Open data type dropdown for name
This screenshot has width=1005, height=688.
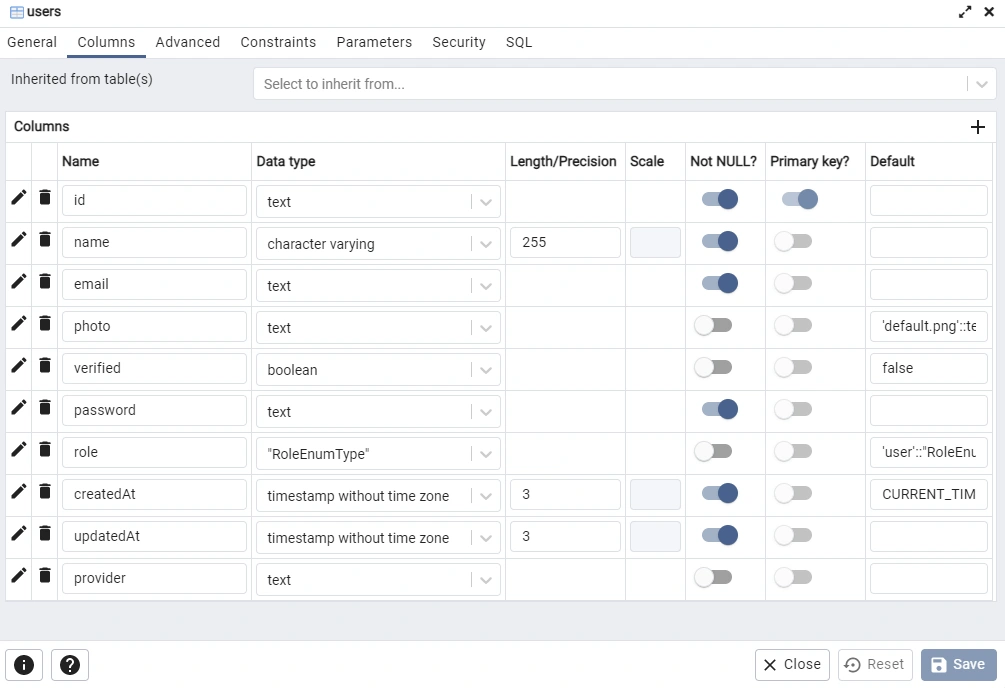click(378, 244)
